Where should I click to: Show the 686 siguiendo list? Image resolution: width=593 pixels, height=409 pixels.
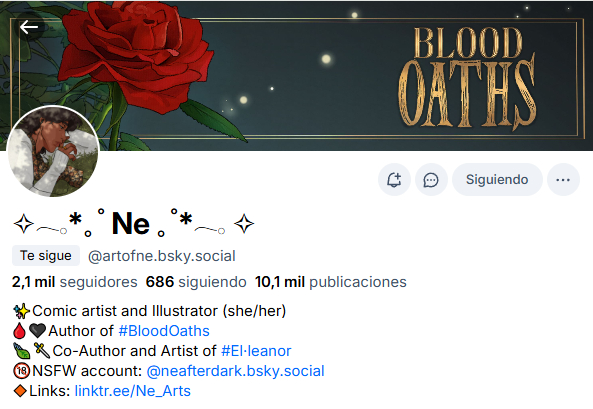[x=196, y=282]
